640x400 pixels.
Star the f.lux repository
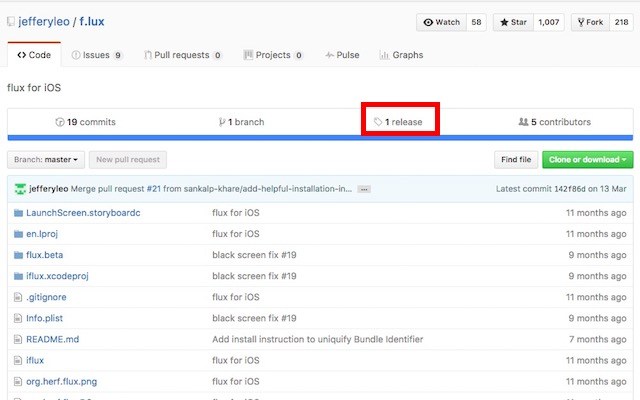click(x=513, y=22)
